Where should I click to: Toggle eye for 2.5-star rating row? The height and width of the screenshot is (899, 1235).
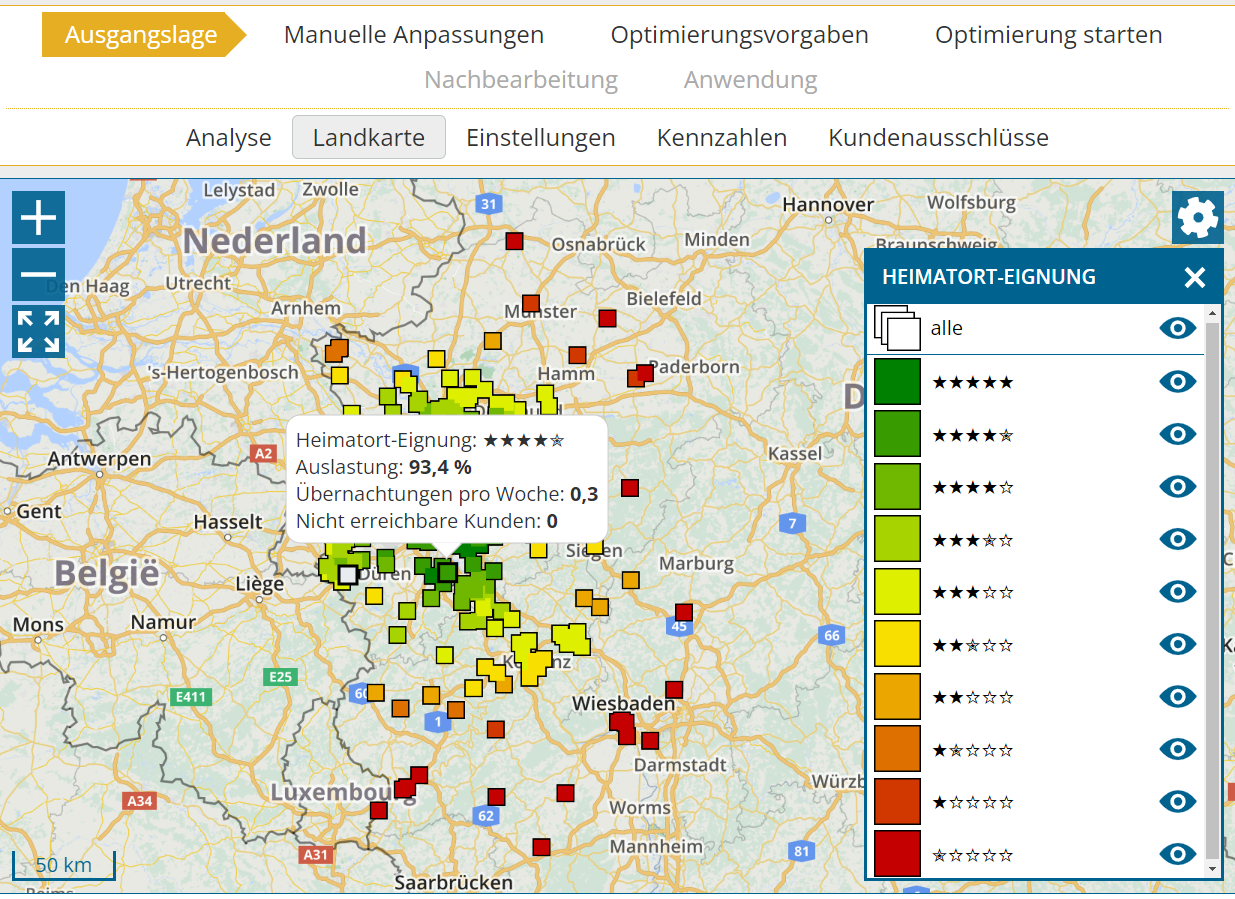(x=1178, y=644)
